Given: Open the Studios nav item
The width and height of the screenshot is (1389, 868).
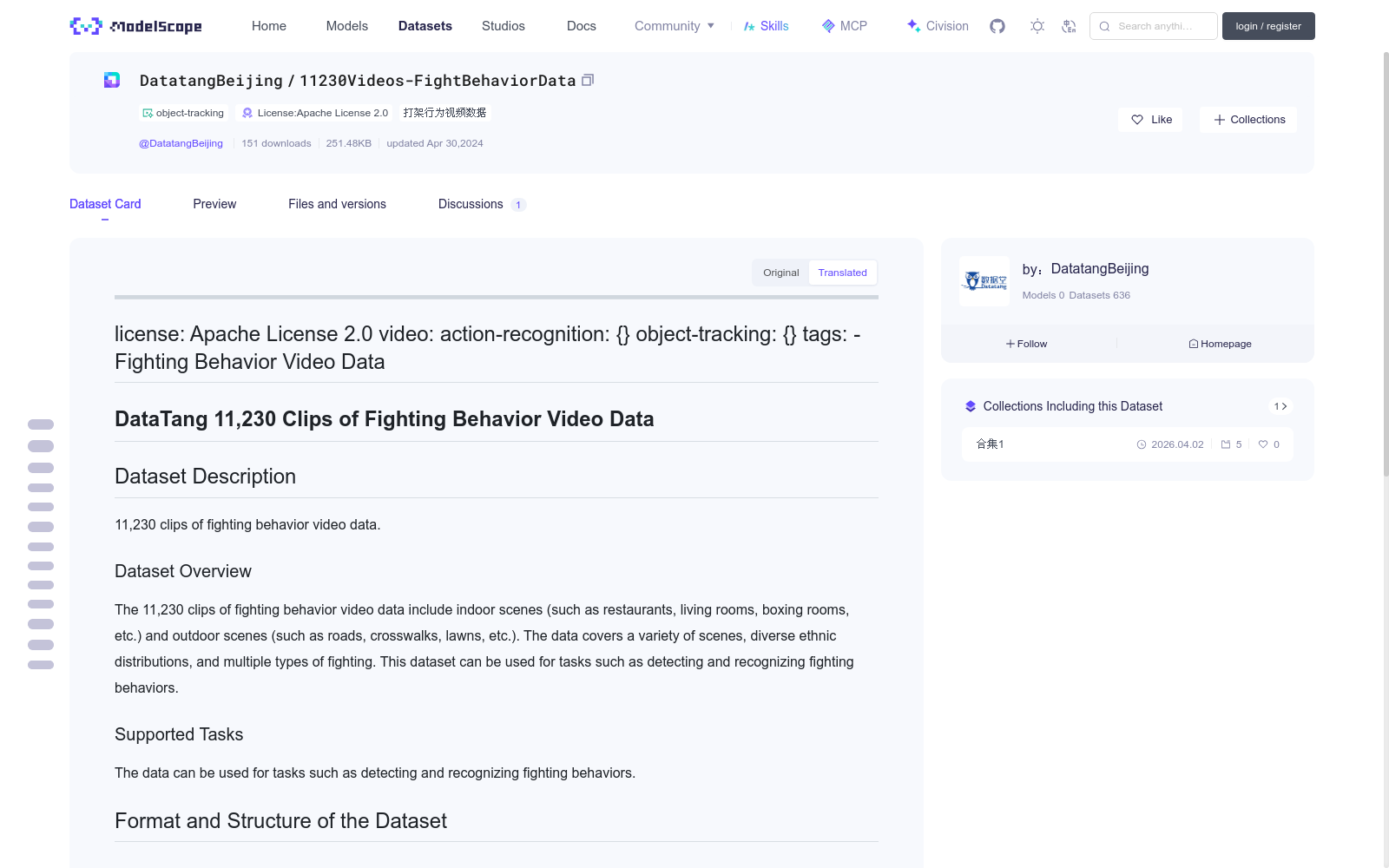Looking at the screenshot, I should click(x=504, y=26).
